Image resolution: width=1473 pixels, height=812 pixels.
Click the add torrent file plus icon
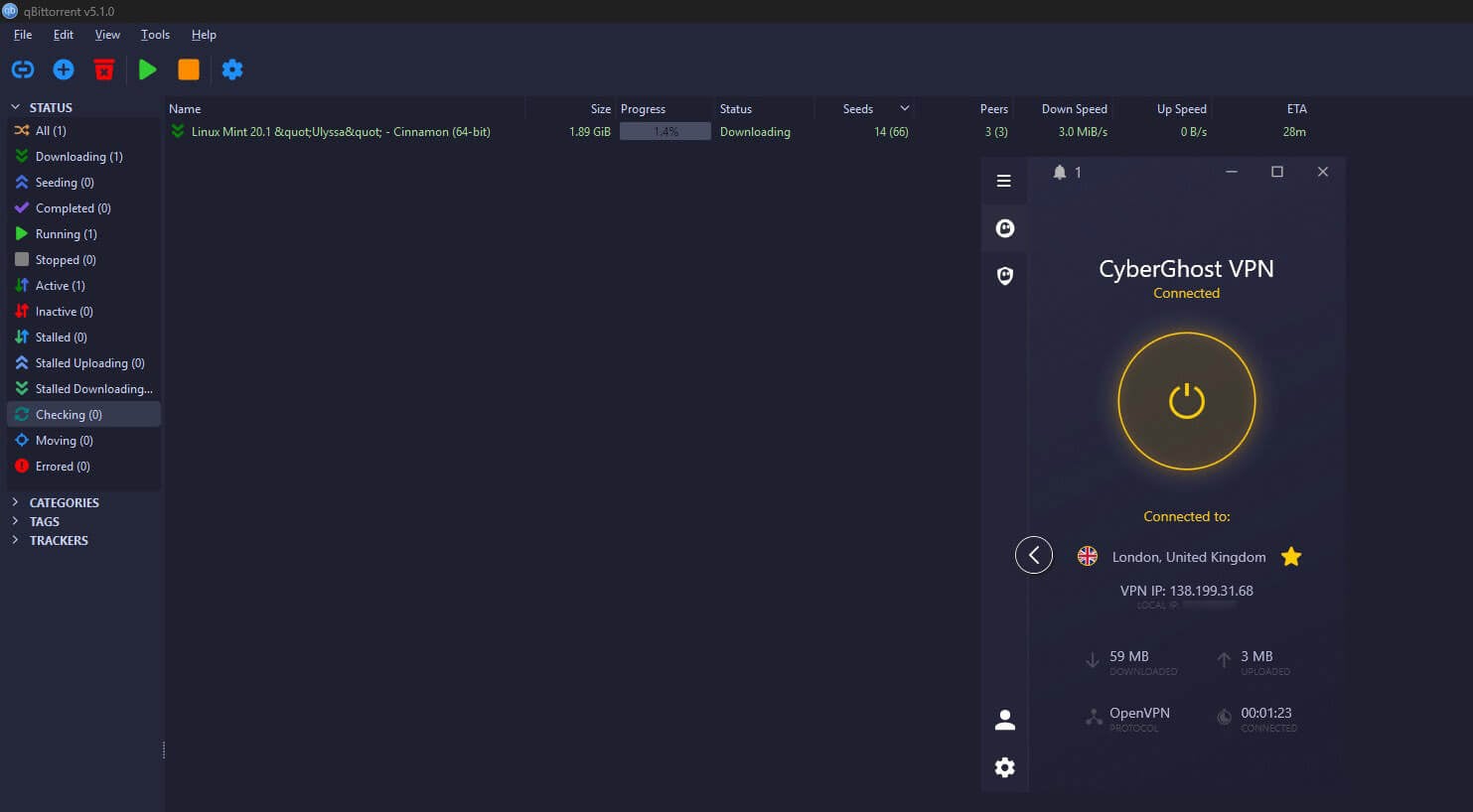point(63,69)
